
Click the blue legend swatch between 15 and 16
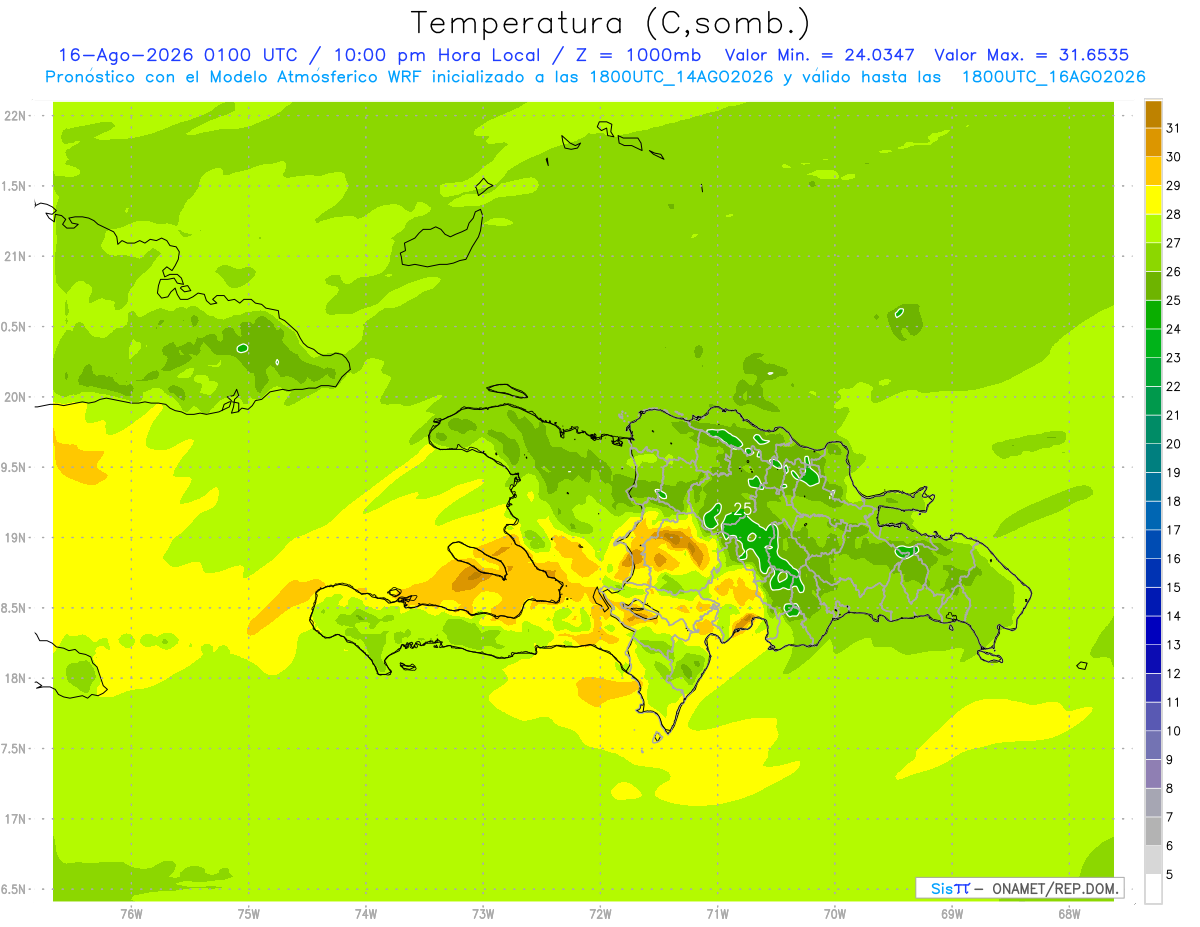tap(1153, 573)
